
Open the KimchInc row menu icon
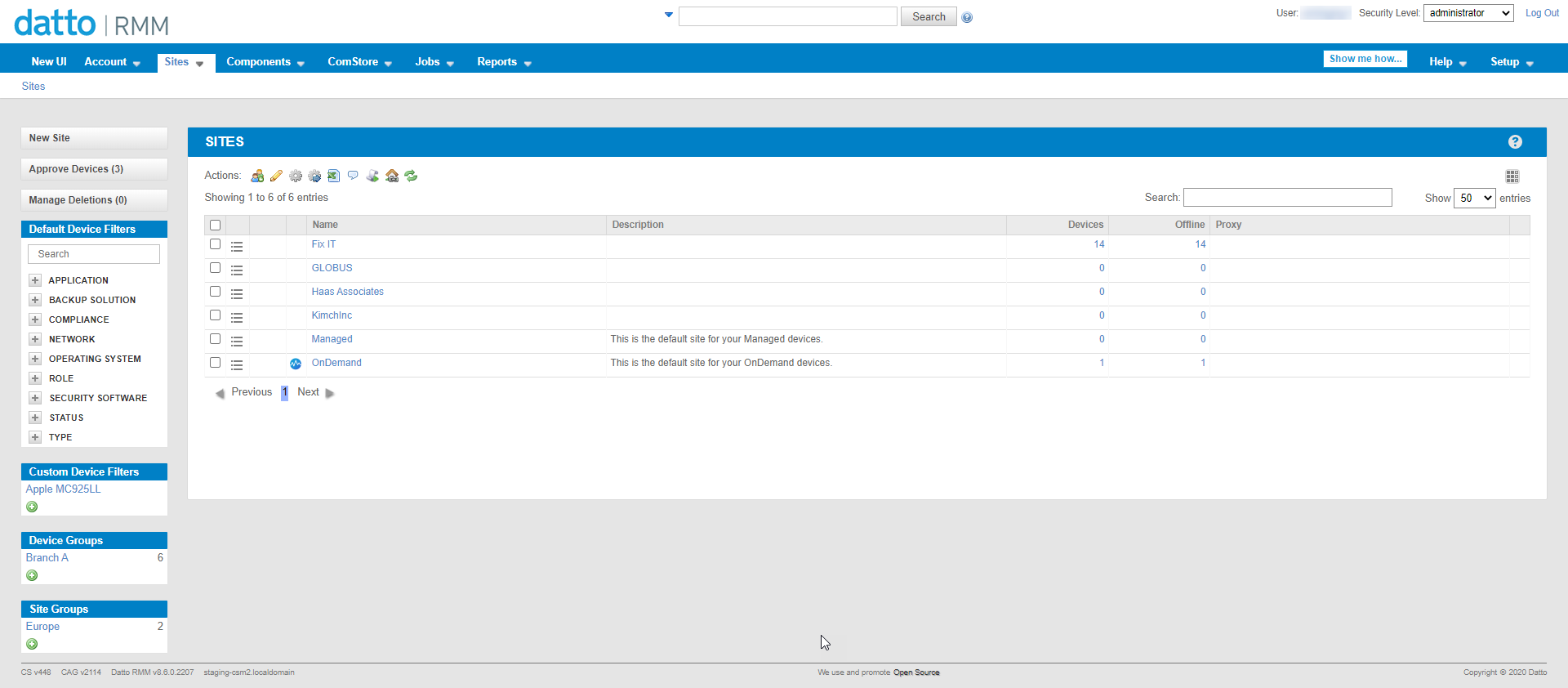pyautogui.click(x=237, y=317)
